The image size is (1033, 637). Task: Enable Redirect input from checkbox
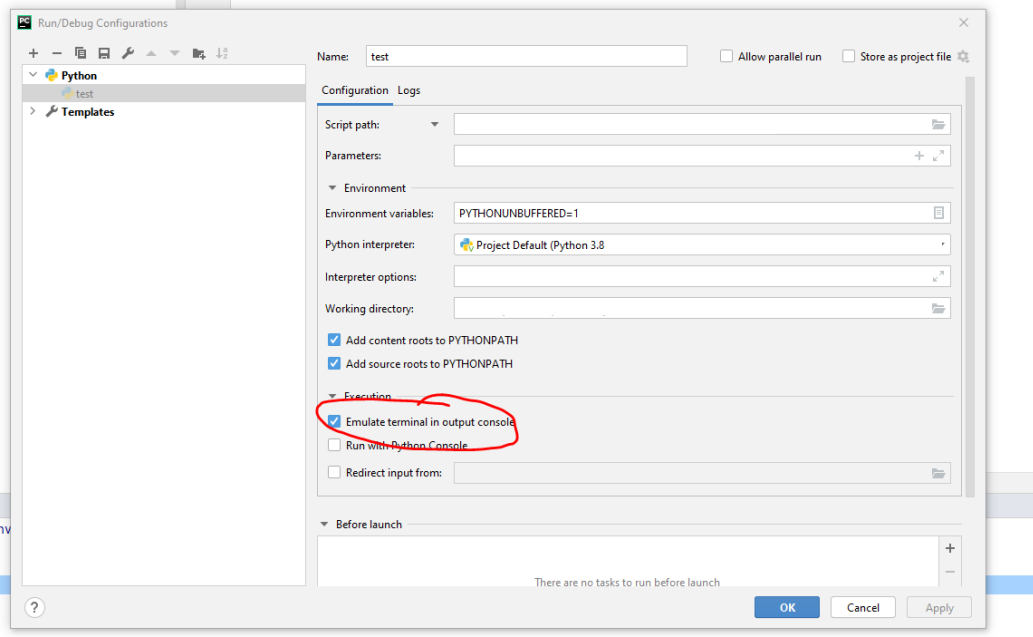(x=334, y=472)
